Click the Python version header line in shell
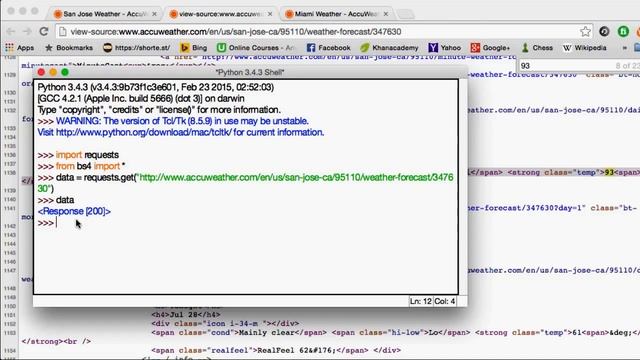The width and height of the screenshot is (640, 360). 156,87
